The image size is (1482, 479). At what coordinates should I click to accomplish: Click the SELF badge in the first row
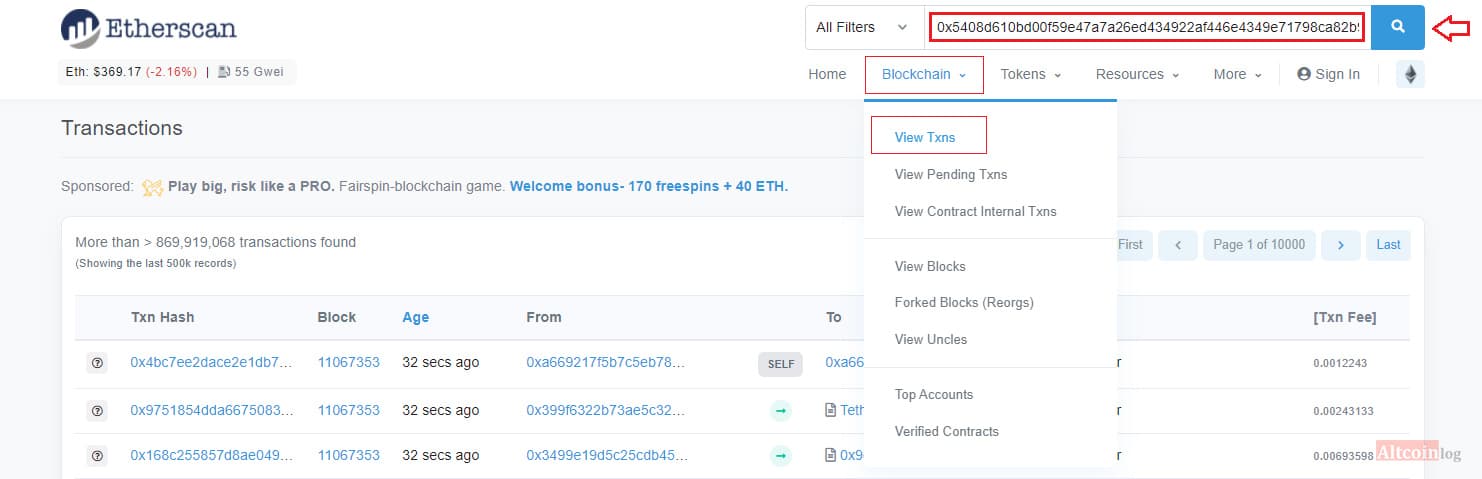(781, 364)
